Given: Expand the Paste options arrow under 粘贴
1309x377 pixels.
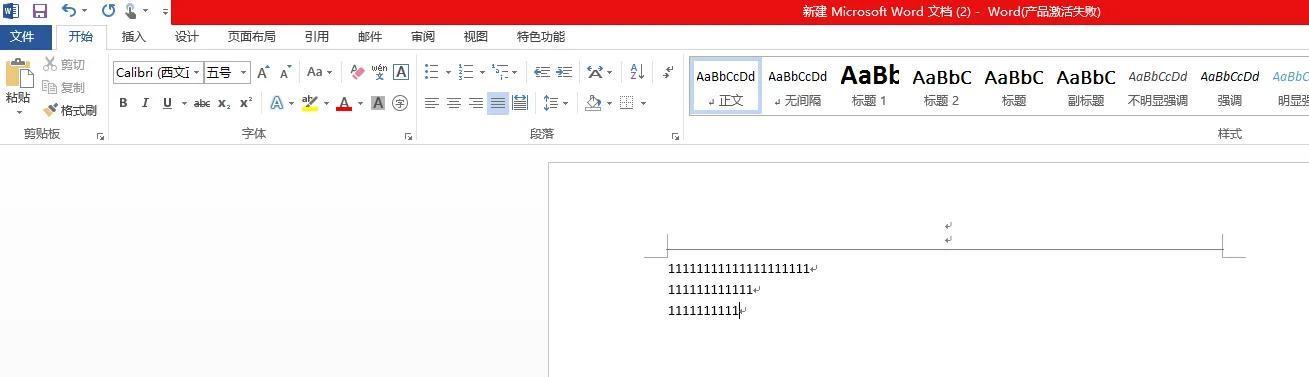Looking at the screenshot, I should click(x=19, y=112).
